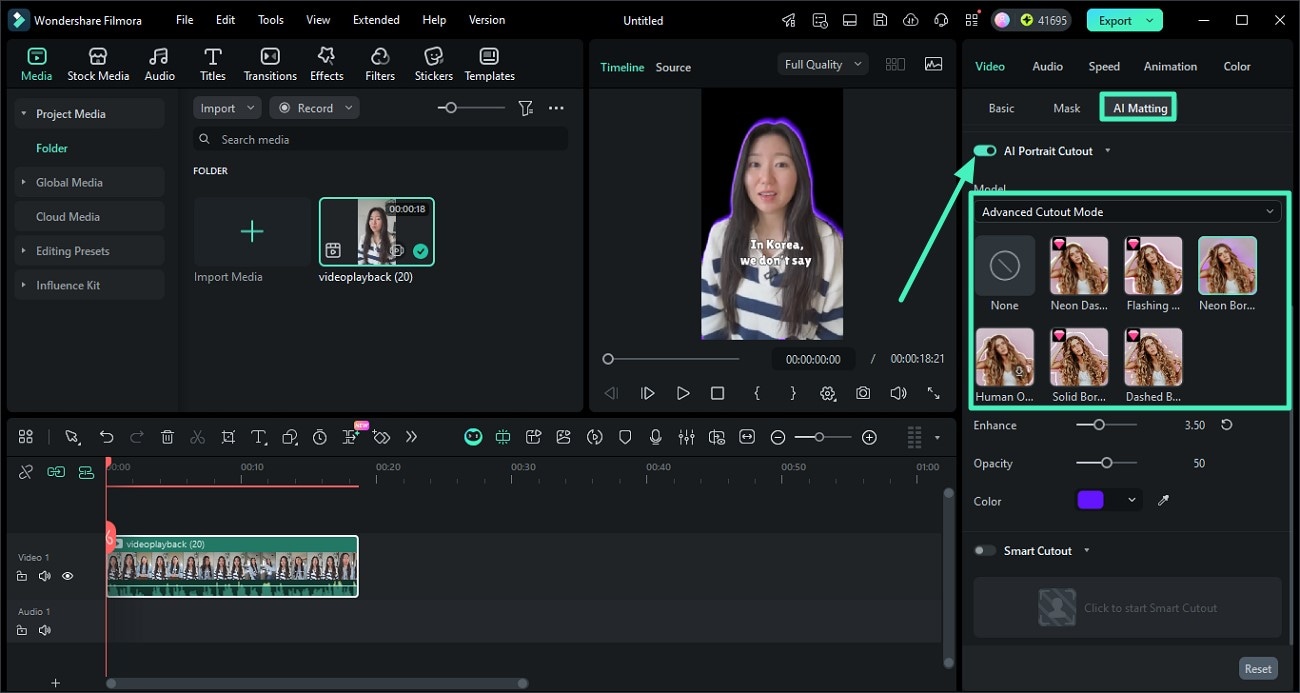Click the Reset button in the properties panel
1300x693 pixels.
(1258, 668)
